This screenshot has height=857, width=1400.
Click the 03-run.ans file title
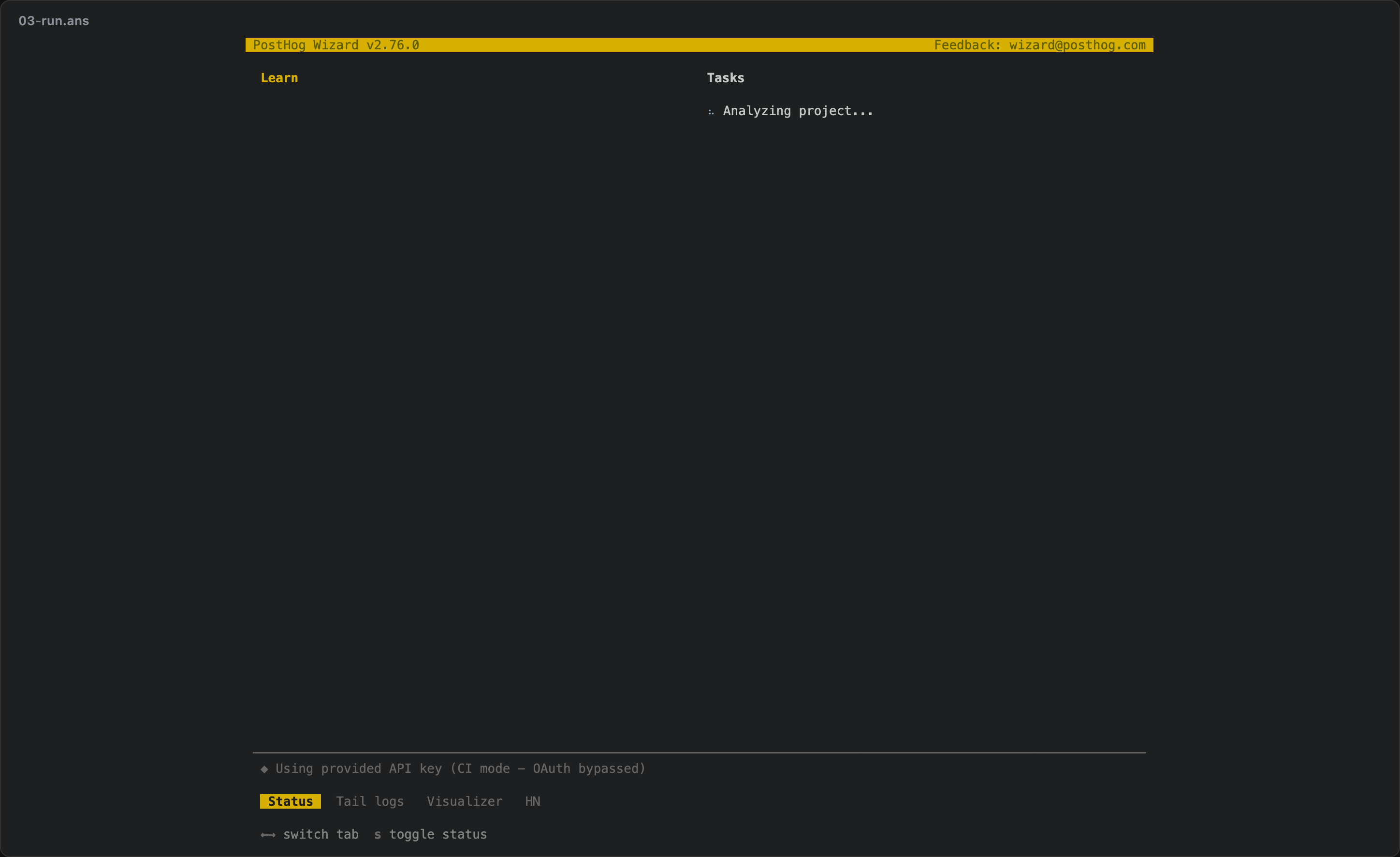[x=54, y=21]
